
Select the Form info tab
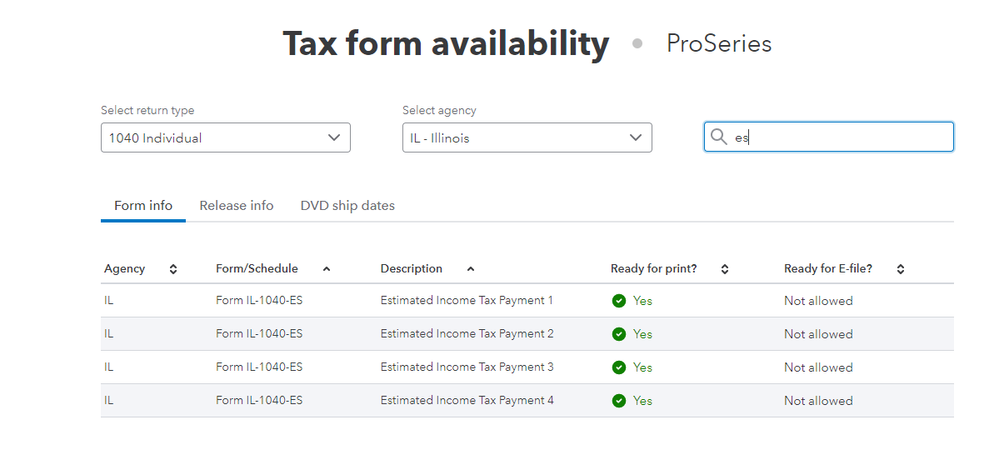click(143, 206)
